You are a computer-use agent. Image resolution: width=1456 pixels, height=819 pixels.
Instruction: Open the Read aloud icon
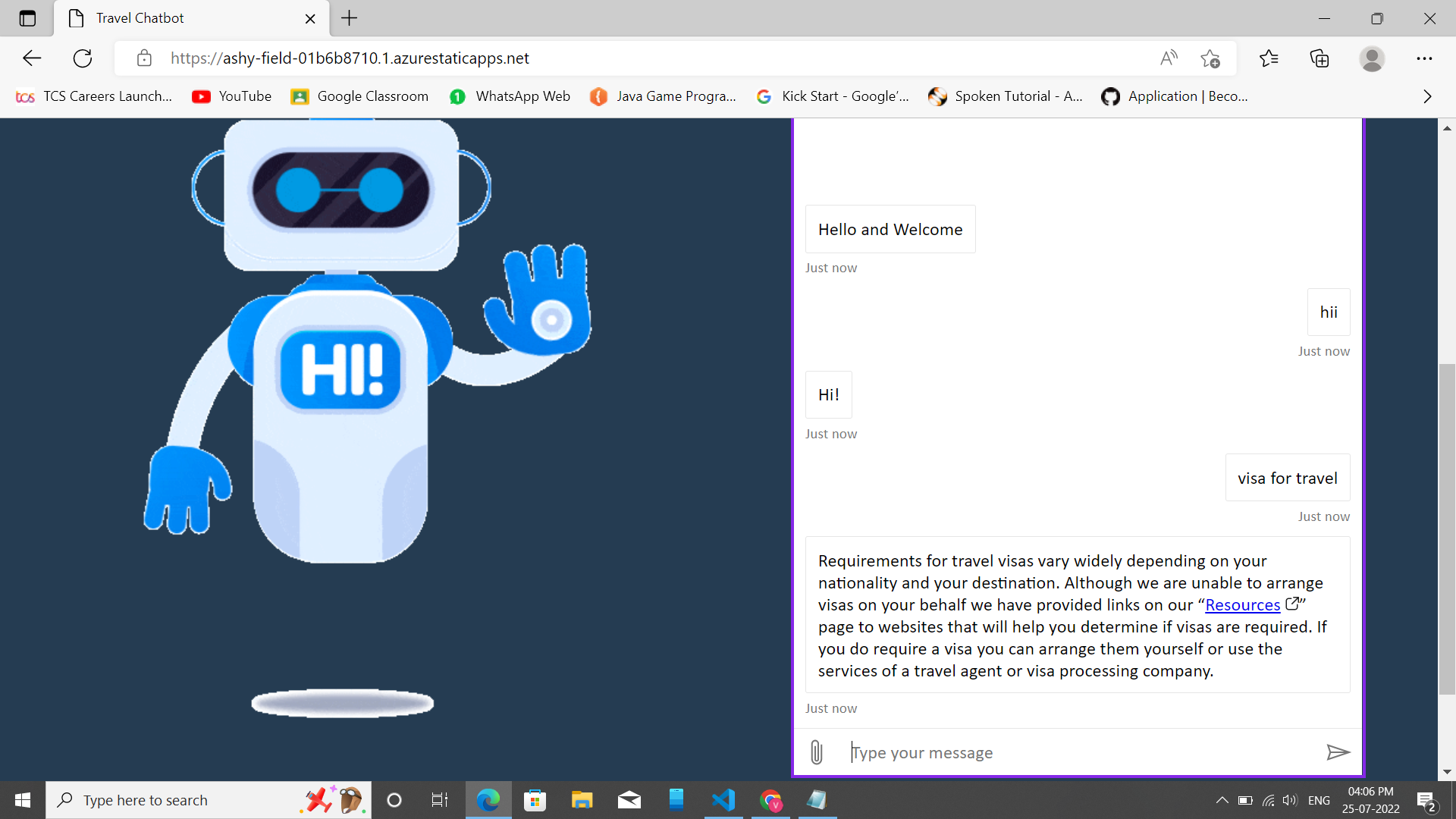(x=1169, y=58)
